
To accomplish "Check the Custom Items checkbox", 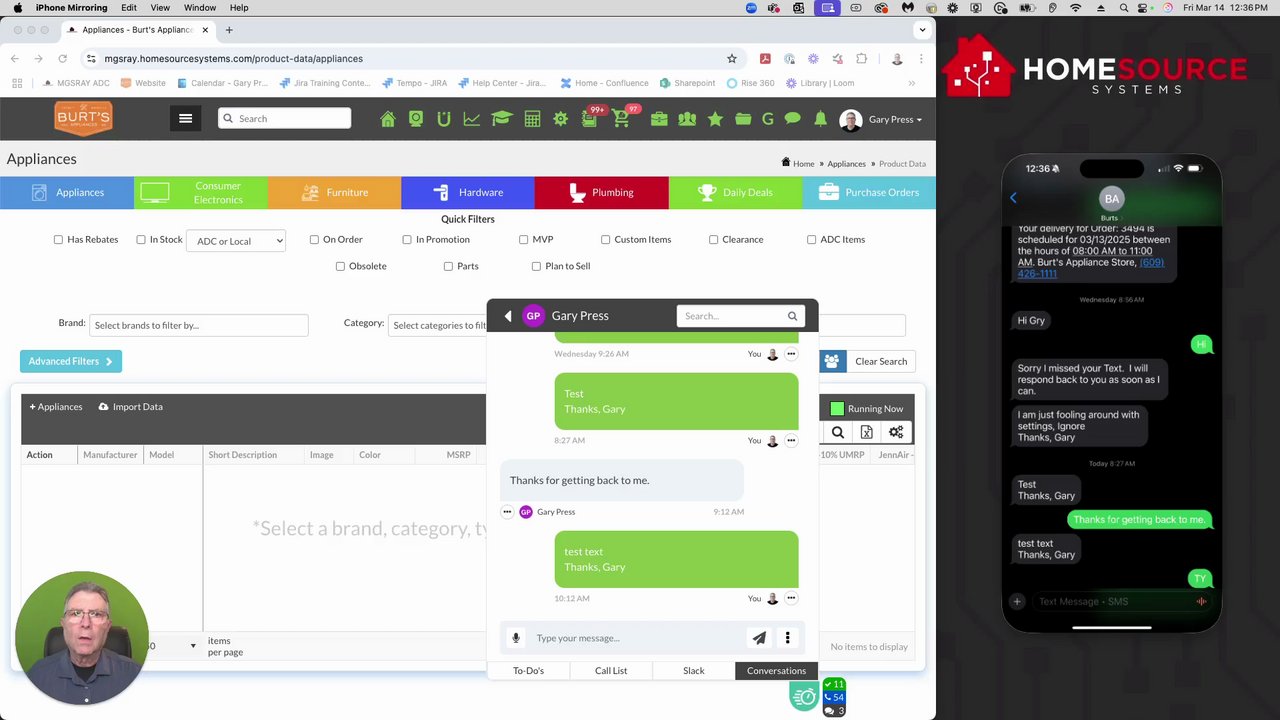I will 606,240.
